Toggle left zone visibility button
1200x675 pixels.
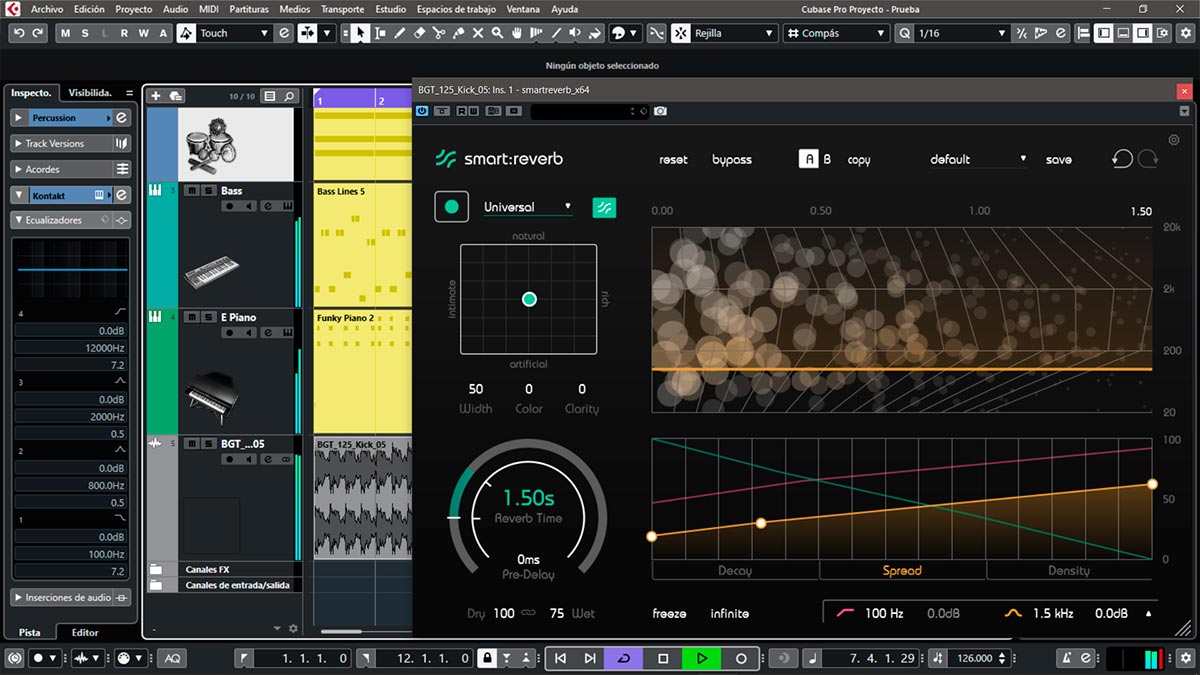coord(1103,33)
